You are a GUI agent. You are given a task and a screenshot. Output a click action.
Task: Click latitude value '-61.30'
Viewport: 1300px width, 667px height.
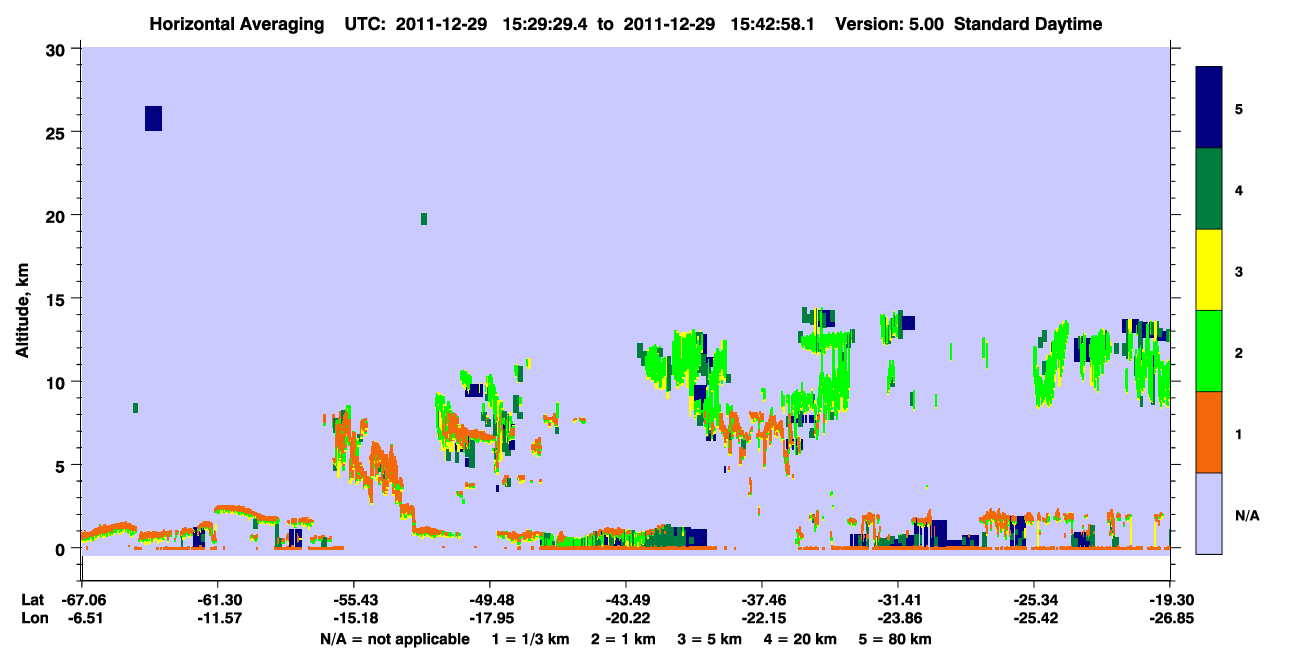[x=217, y=600]
